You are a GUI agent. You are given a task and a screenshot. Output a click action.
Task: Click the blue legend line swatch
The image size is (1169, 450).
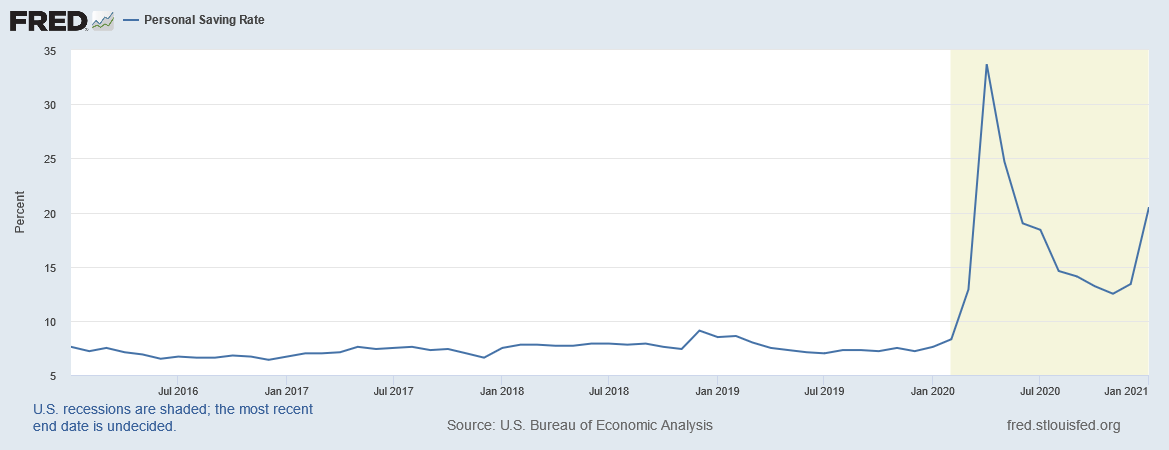tap(131, 20)
